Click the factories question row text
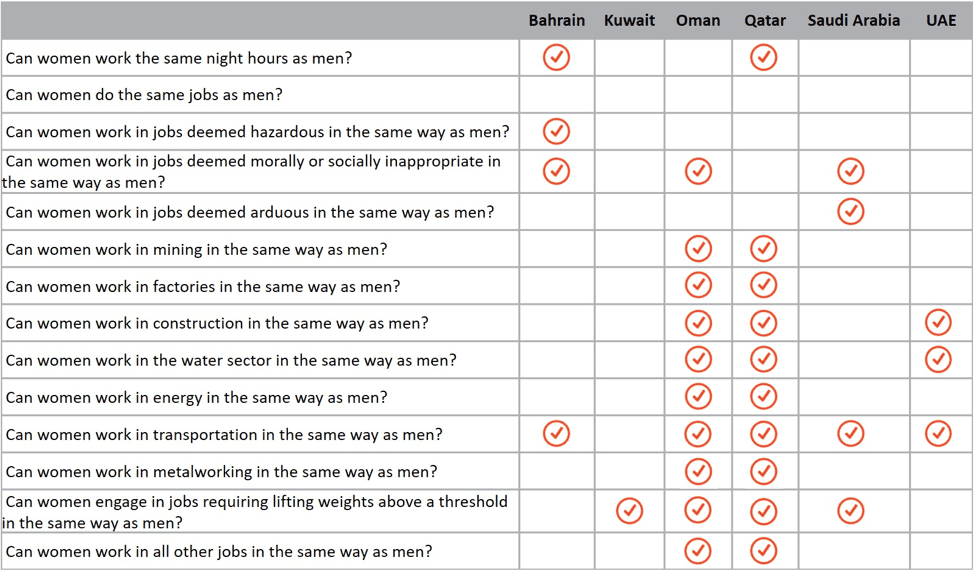 (203, 286)
